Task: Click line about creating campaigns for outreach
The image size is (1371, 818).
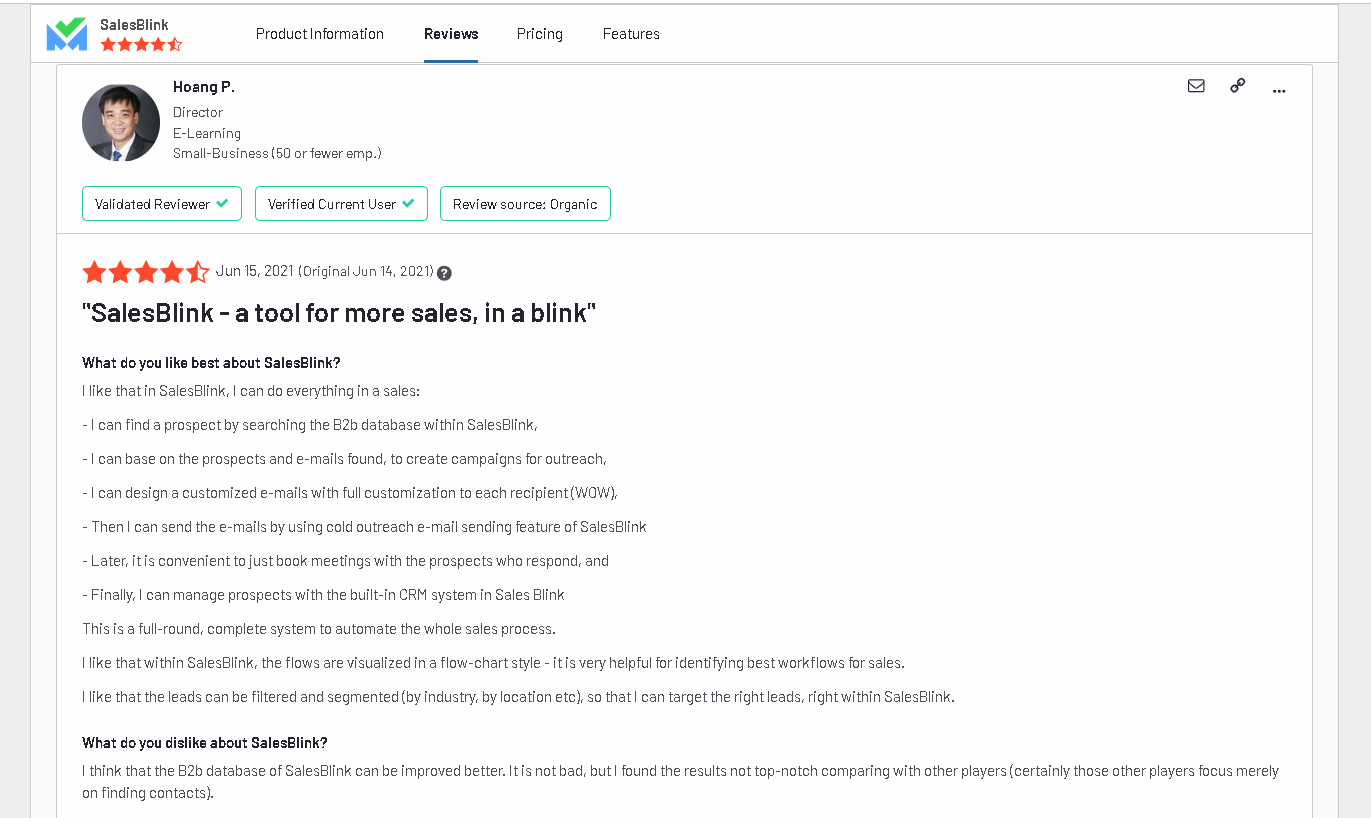Action: click(x=345, y=459)
